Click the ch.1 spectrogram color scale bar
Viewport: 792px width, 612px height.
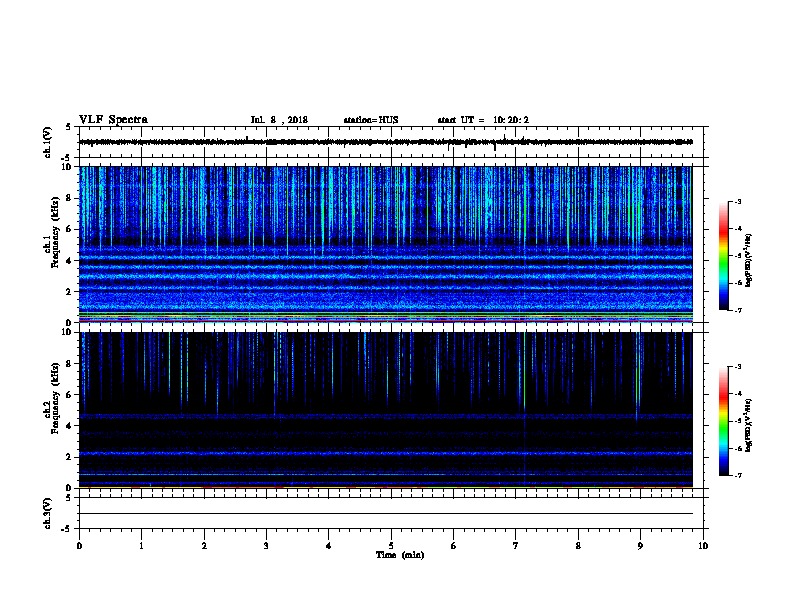point(724,256)
